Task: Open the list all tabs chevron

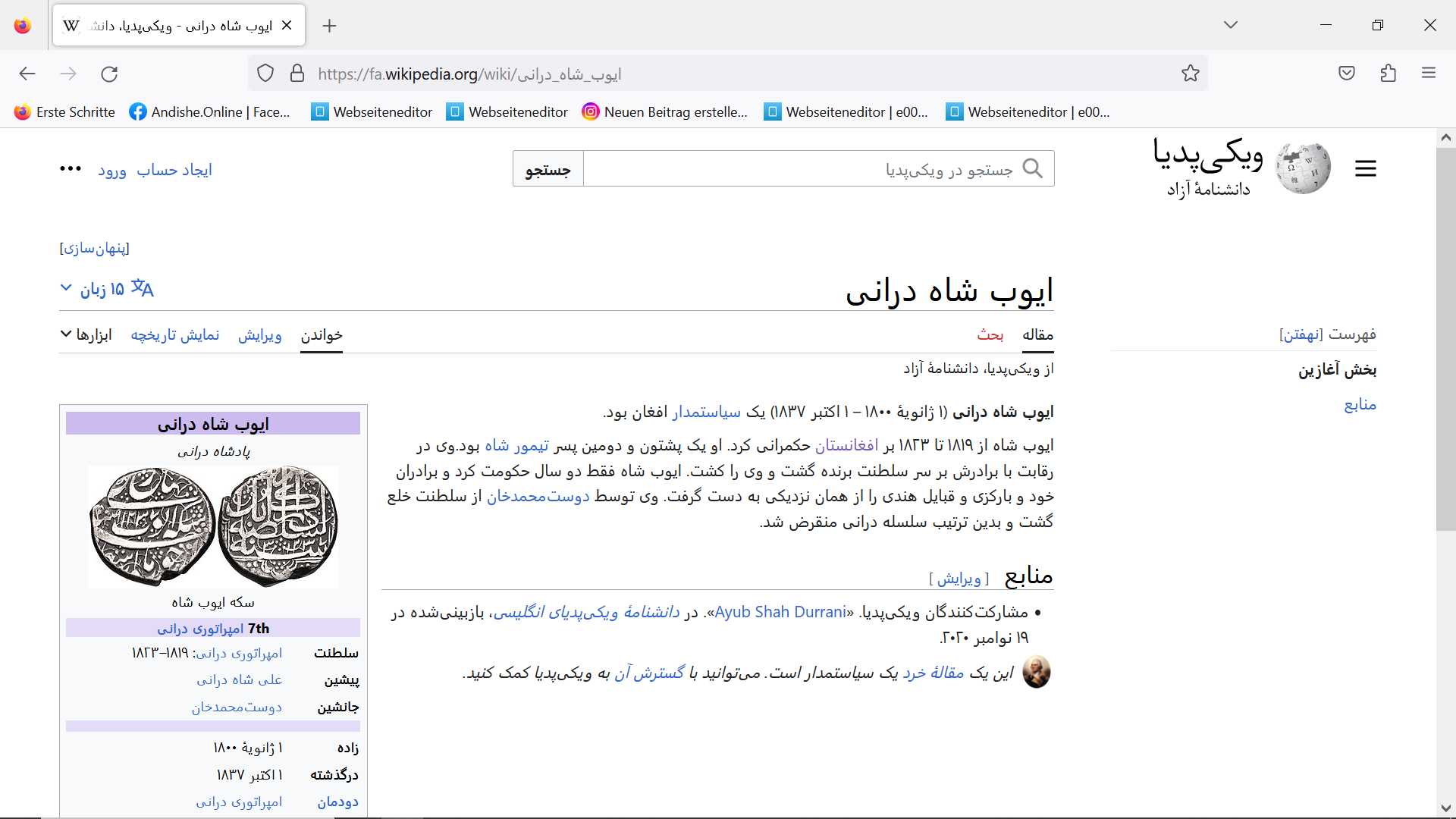Action: coord(1230,25)
